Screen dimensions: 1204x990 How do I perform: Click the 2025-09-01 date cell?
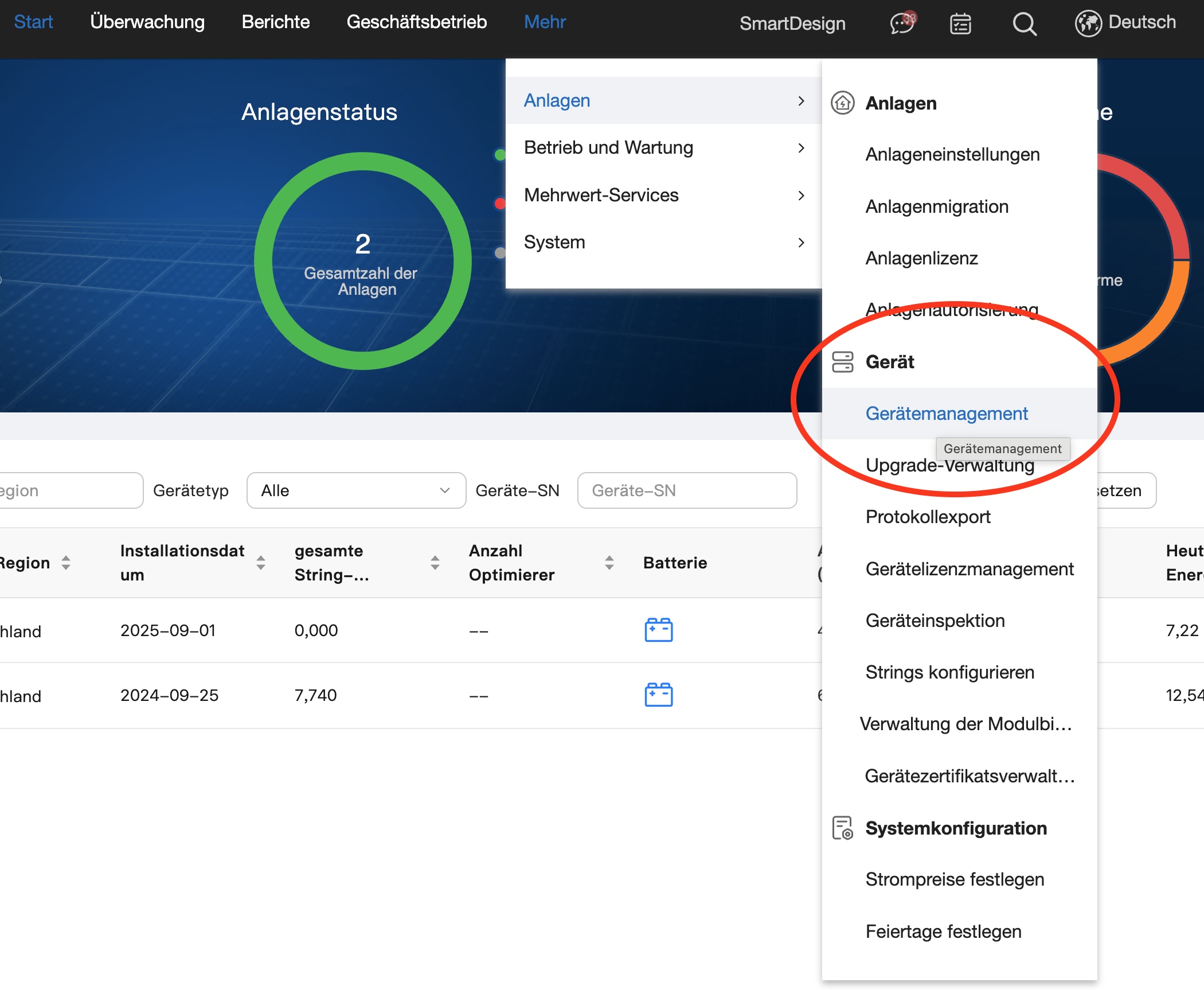[x=168, y=630]
